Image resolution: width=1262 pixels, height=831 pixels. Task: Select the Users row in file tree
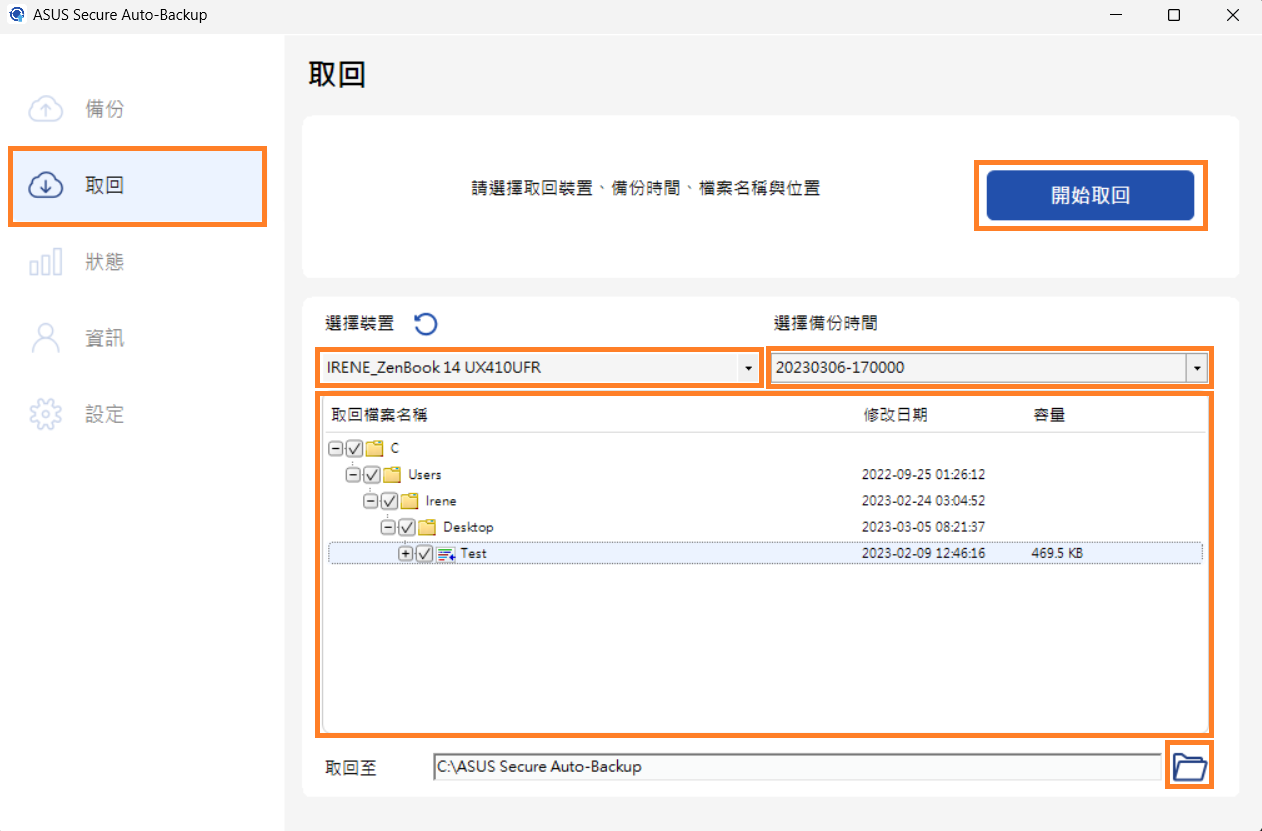tap(425, 474)
